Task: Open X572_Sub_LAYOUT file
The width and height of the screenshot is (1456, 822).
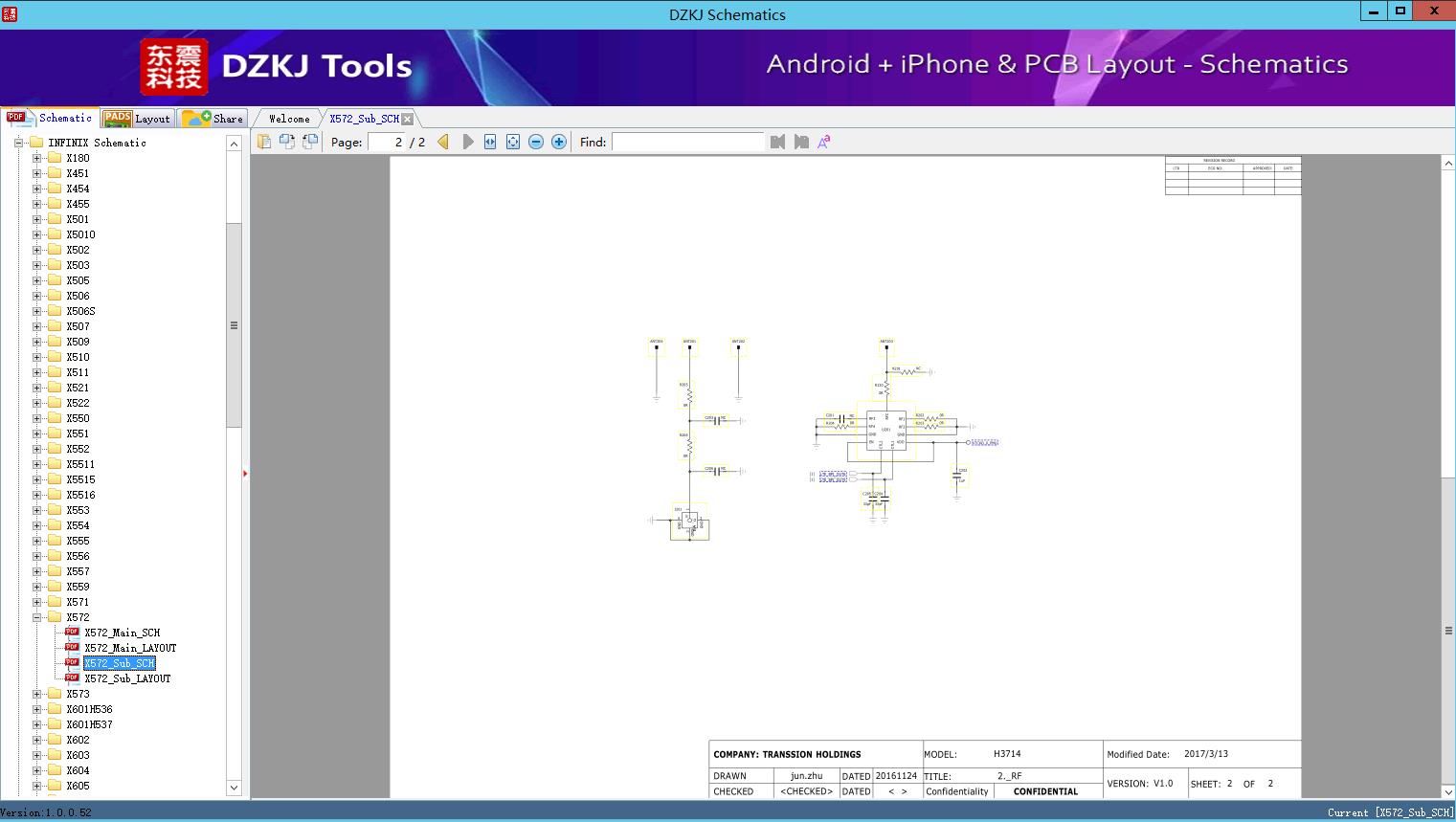Action: click(x=127, y=678)
